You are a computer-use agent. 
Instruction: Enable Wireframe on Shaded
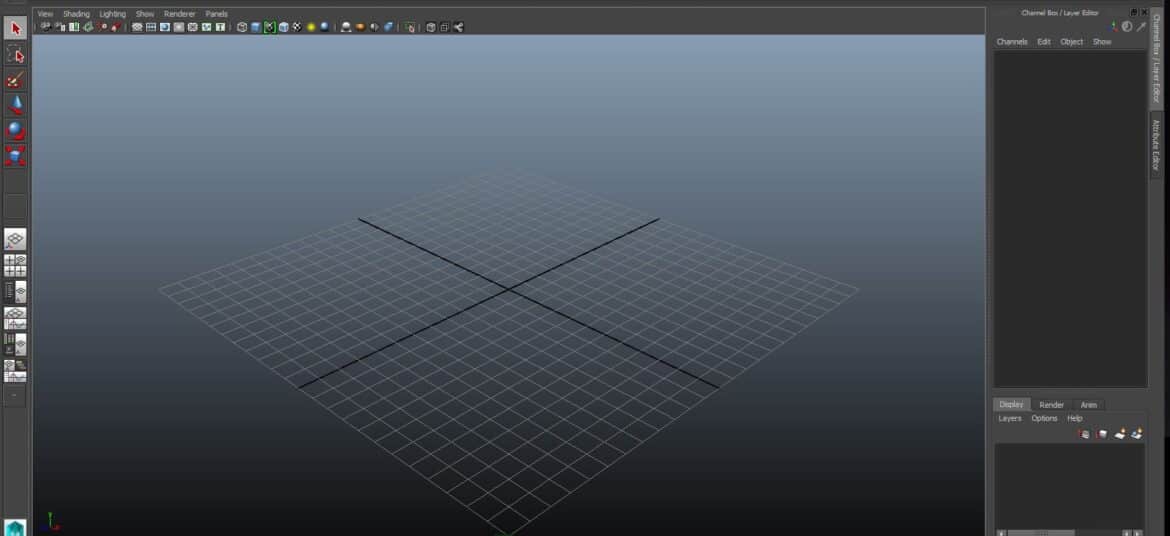tap(284, 27)
